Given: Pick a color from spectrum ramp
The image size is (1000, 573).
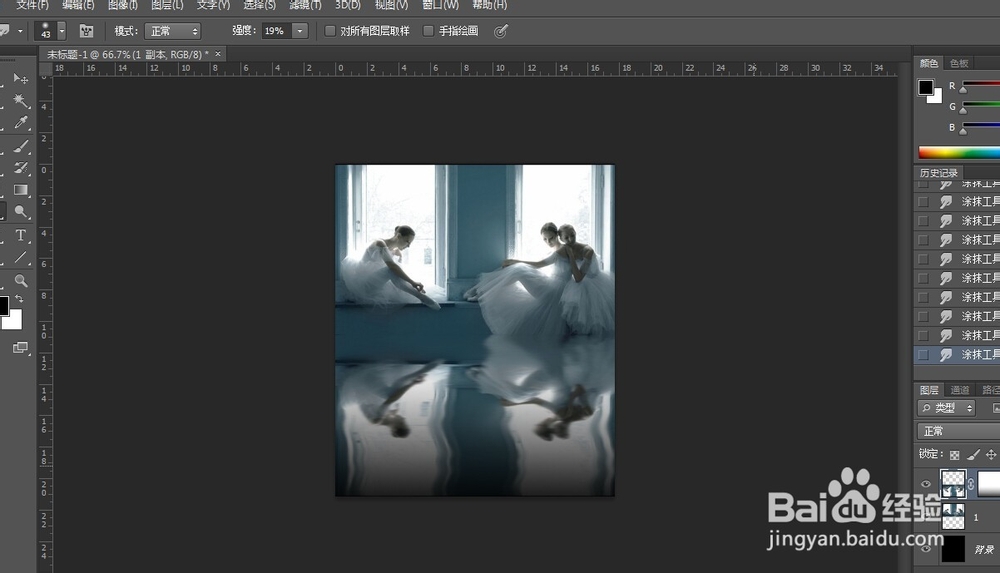Looking at the screenshot, I should click(x=959, y=153).
